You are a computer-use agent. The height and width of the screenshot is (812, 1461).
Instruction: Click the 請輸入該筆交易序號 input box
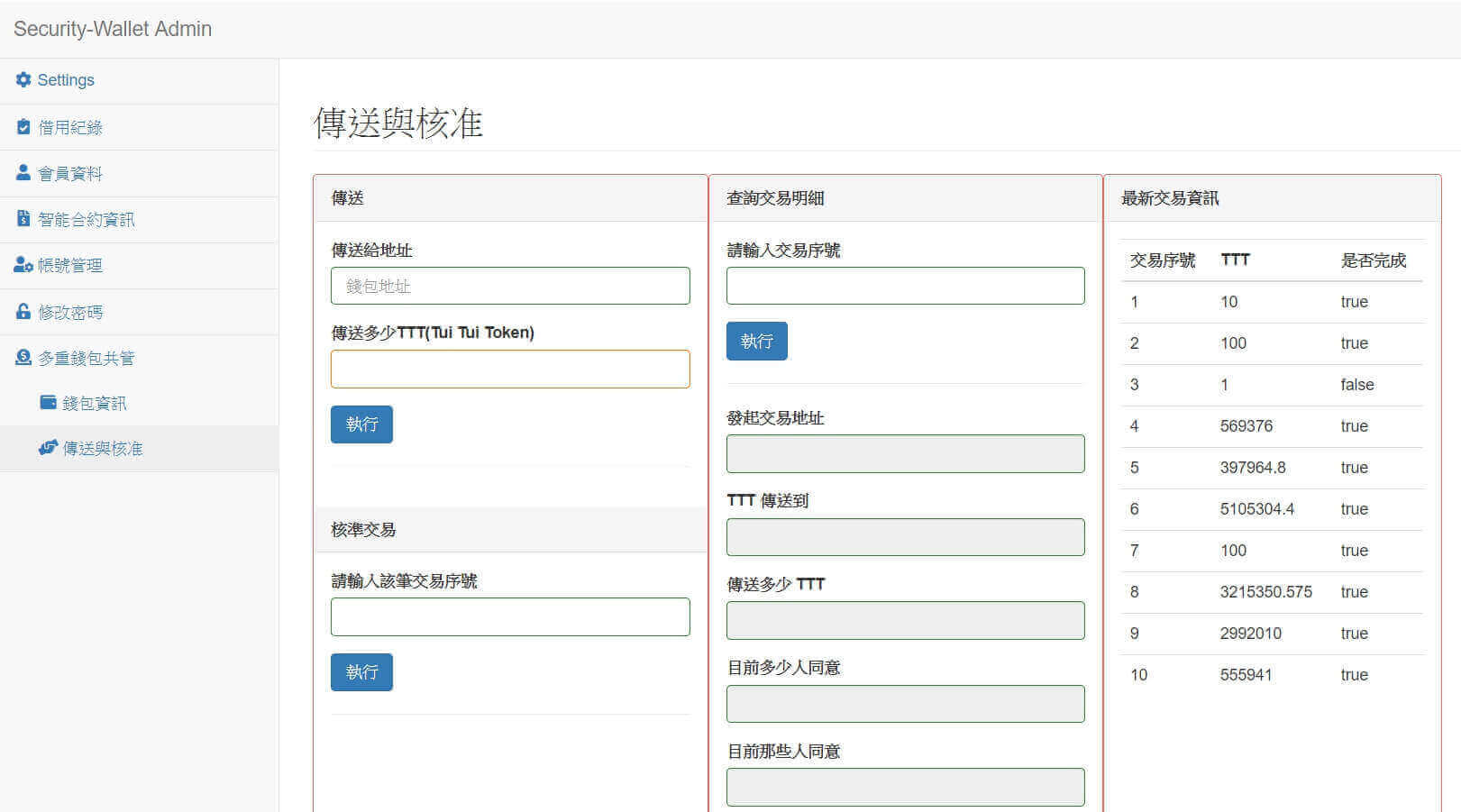point(510,617)
